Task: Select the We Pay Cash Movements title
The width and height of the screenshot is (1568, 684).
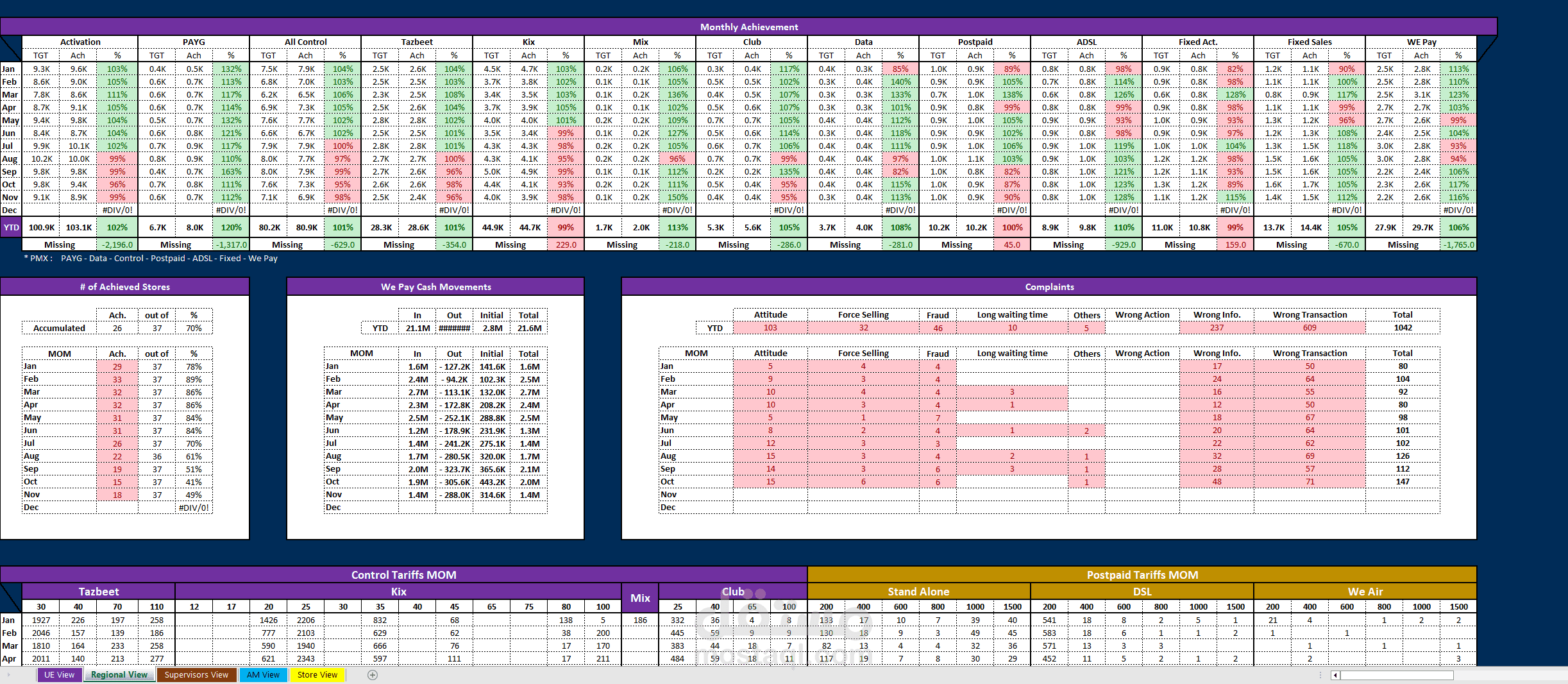Action: point(436,287)
